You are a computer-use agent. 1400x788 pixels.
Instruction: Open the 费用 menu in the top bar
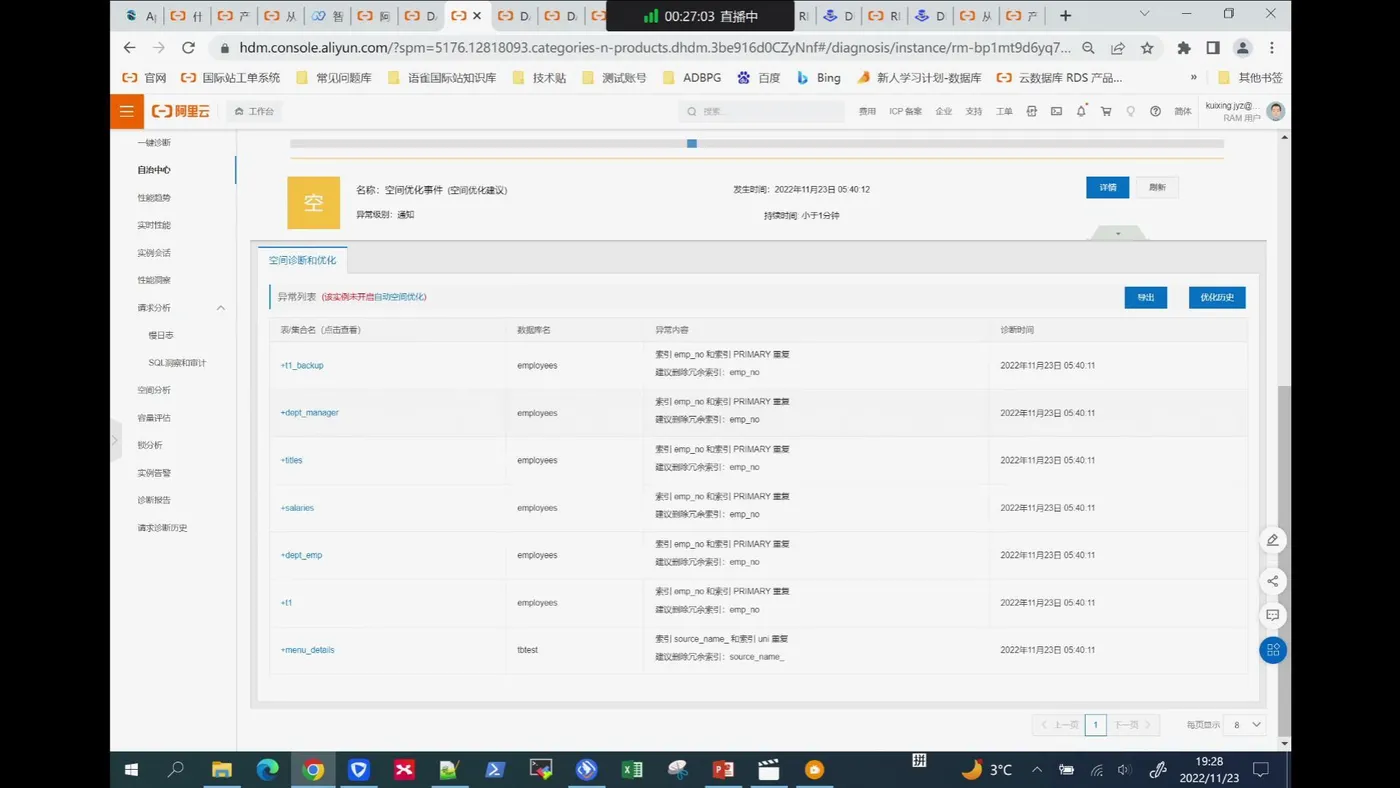coord(867,111)
